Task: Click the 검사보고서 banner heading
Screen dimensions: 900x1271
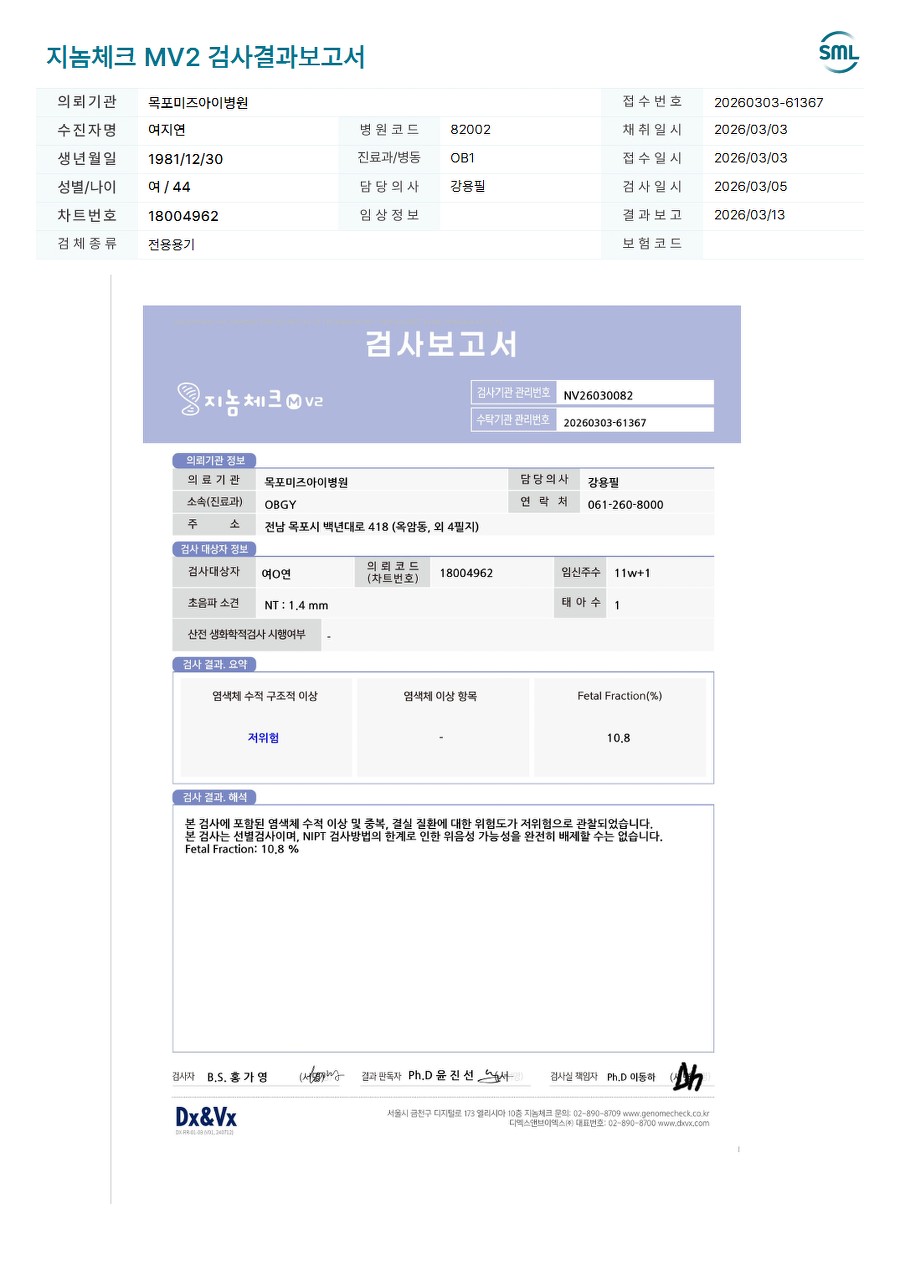Action: (x=441, y=344)
